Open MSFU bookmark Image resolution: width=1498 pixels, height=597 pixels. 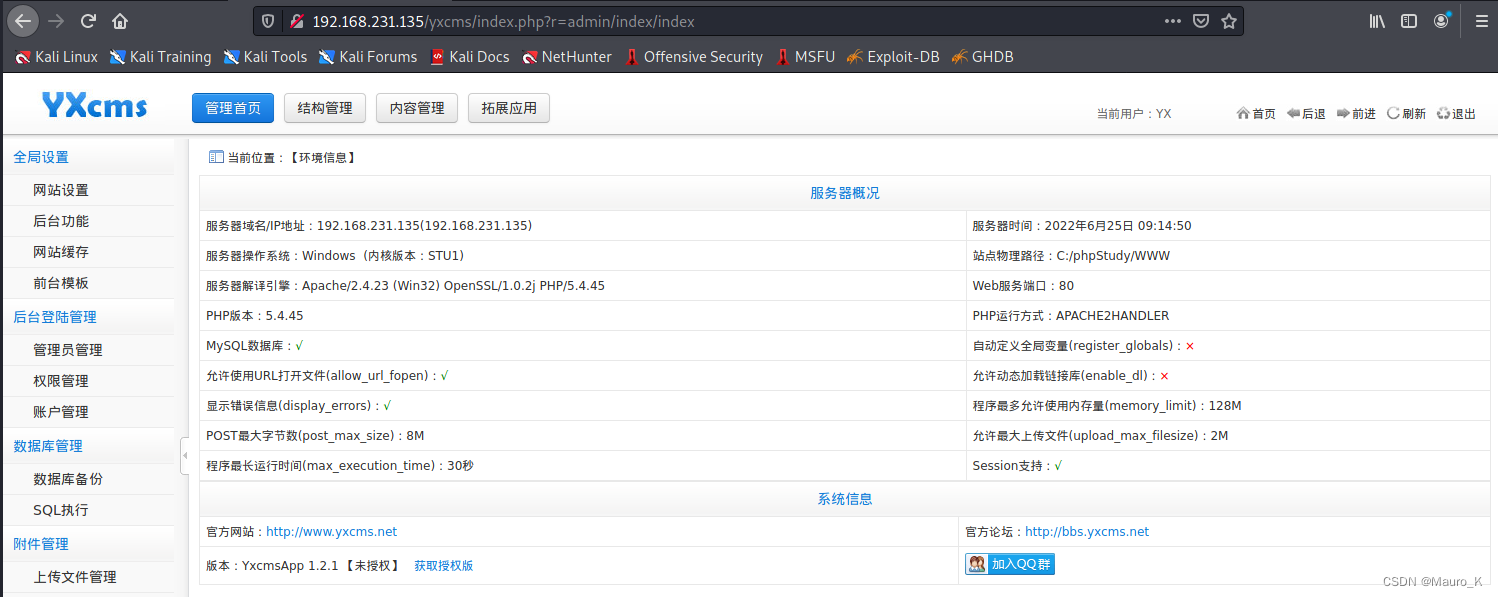pos(805,57)
